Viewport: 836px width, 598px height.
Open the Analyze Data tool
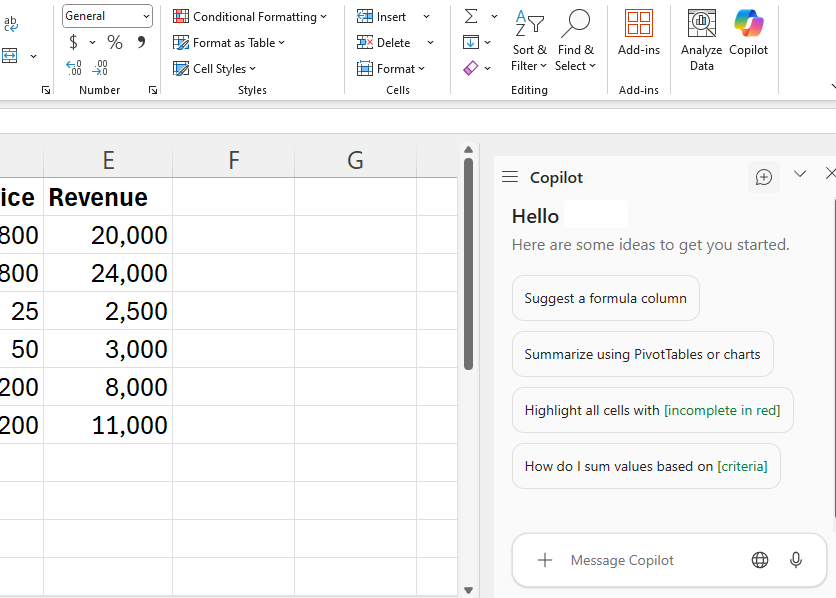701,40
